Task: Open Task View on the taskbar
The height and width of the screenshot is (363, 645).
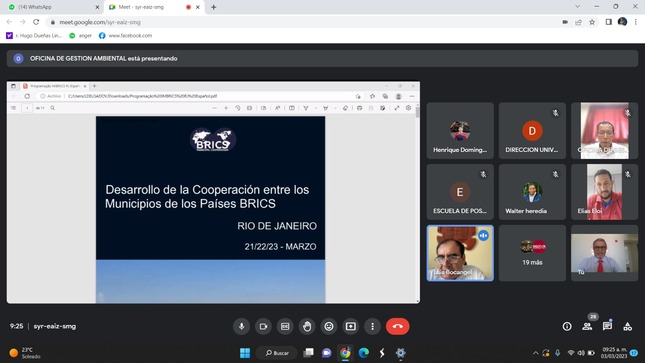Action: click(x=308, y=353)
